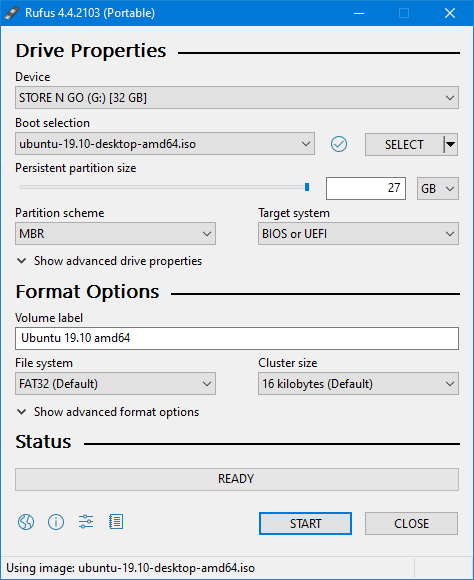This screenshot has height=580, width=474.
Task: Open the Cluster size dropdown
Action: click(358, 384)
